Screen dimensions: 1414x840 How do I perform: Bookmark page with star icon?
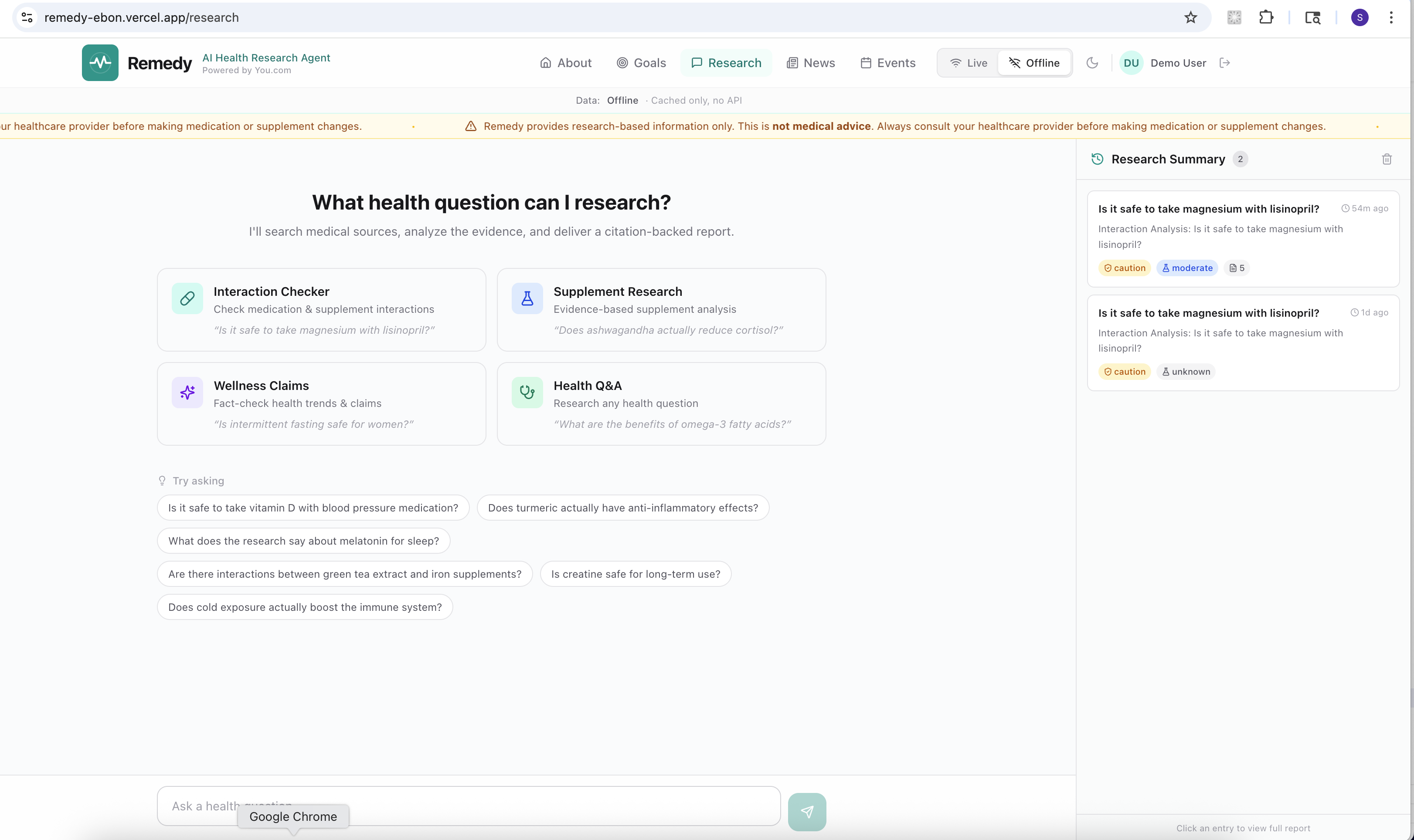[x=1190, y=17]
